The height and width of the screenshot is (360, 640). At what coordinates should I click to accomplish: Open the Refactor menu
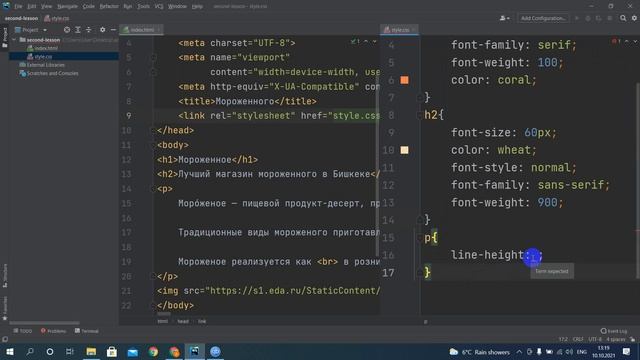point(109,7)
